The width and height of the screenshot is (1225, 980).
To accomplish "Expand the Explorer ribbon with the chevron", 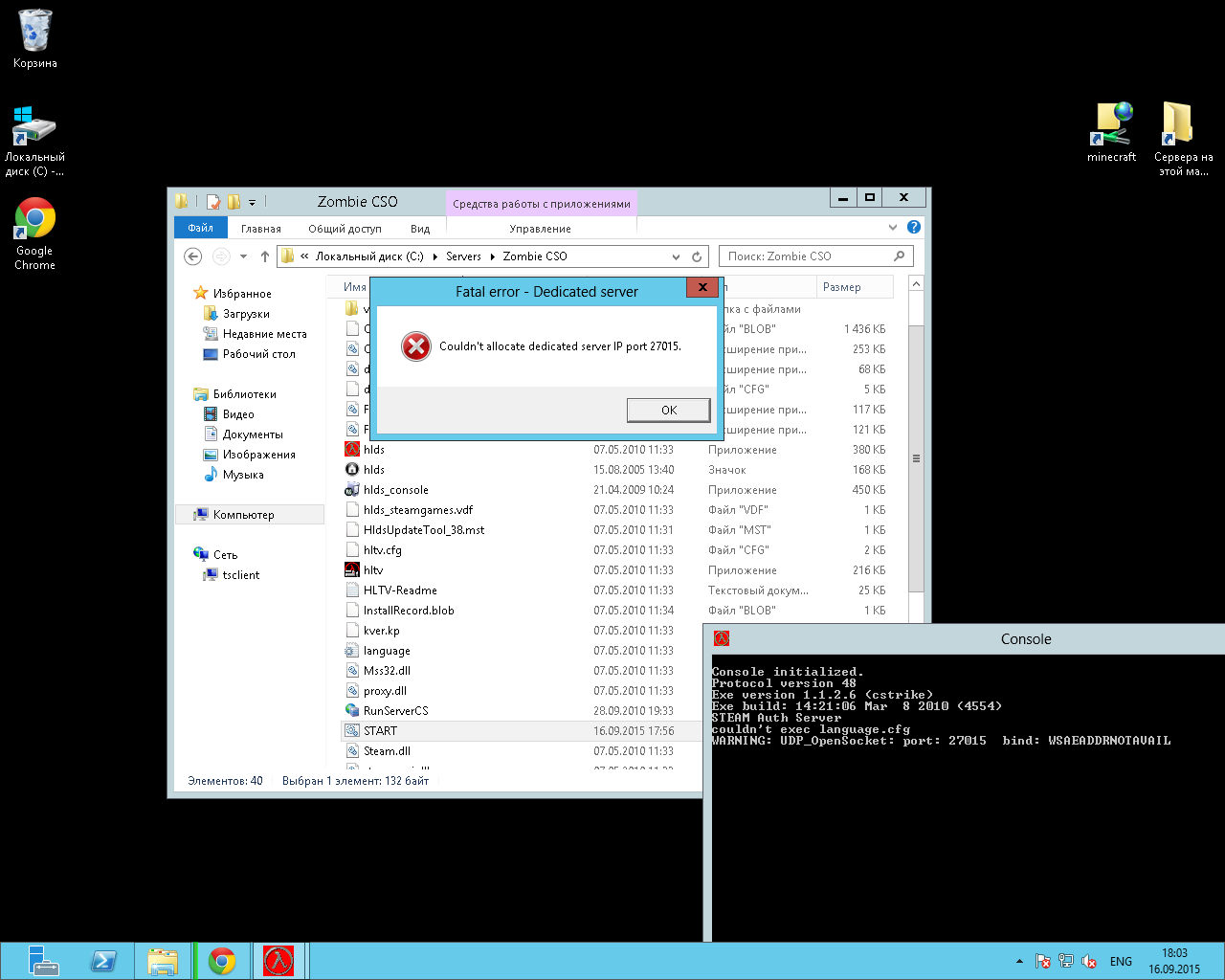I will coord(893,228).
